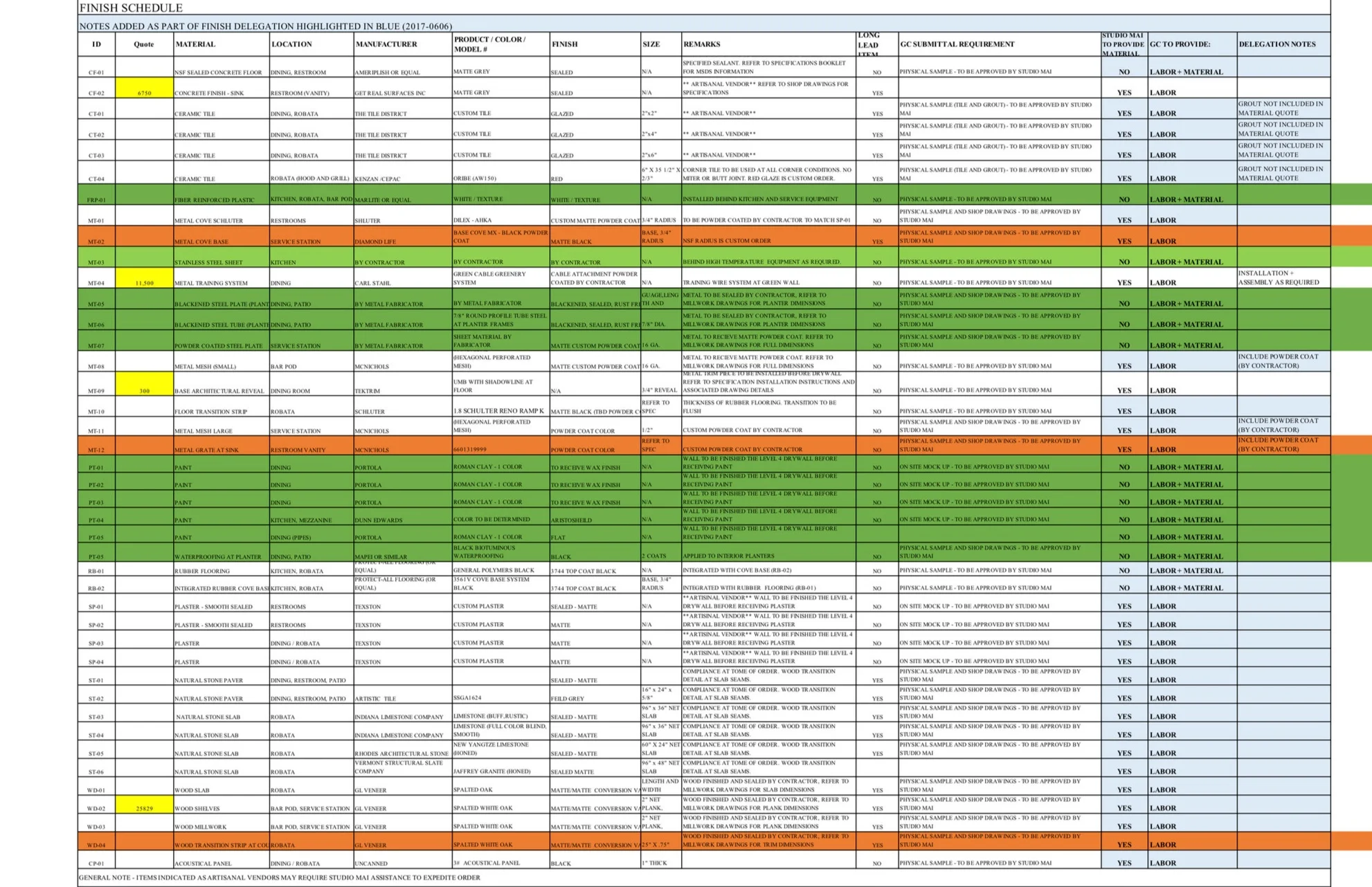Select the yellow quote cell "25829"

click(x=144, y=804)
